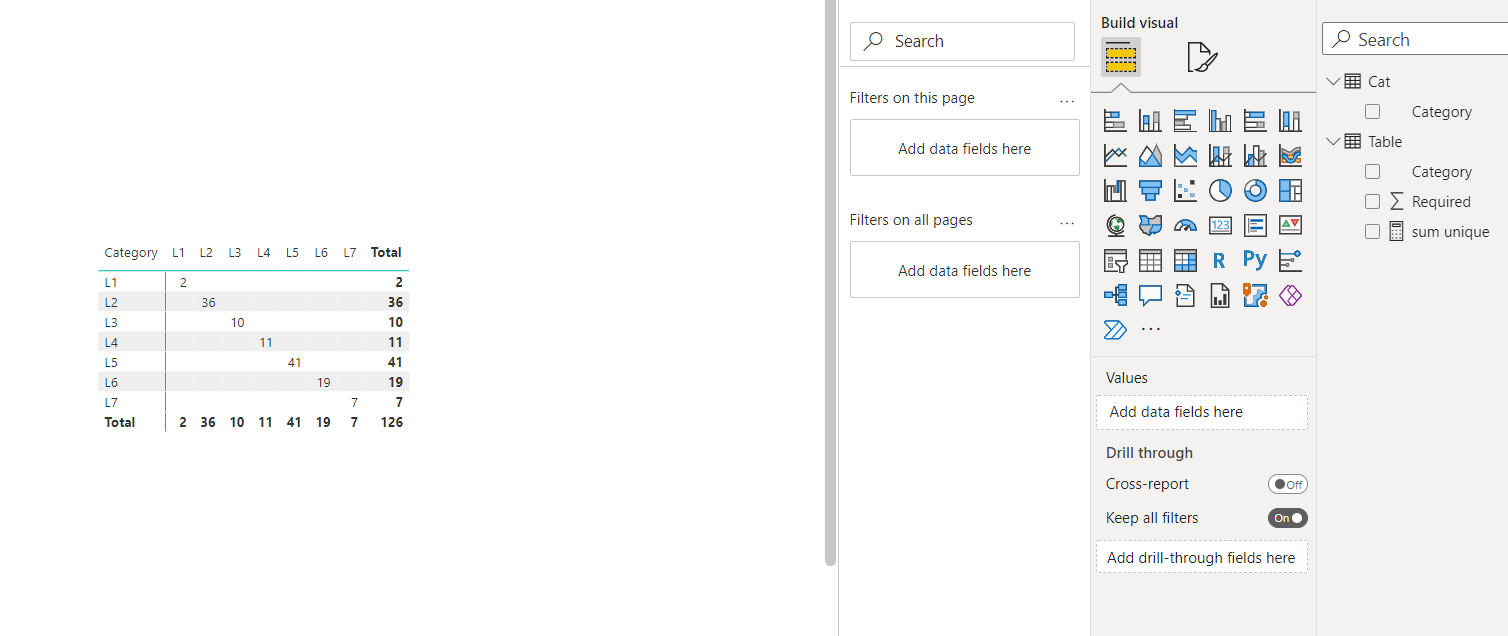Image resolution: width=1508 pixels, height=636 pixels.
Task: Select the KPI visual
Action: pos(1290,225)
